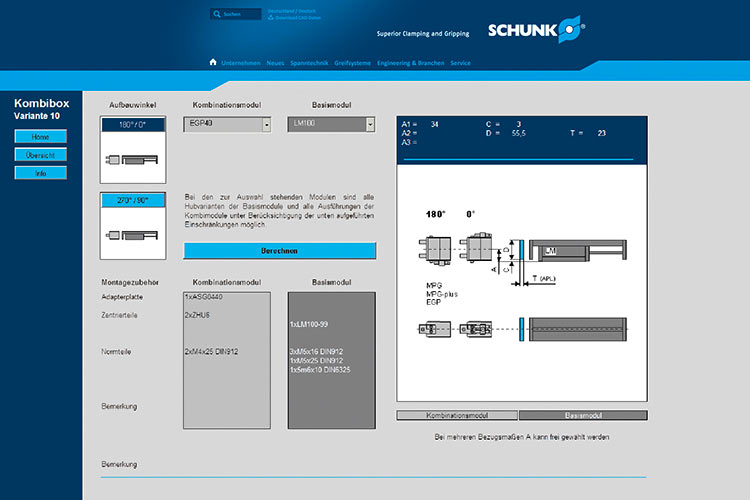The width and height of the screenshot is (750, 500).
Task: Open the Engineering & Branchen menu
Action: tap(410, 63)
